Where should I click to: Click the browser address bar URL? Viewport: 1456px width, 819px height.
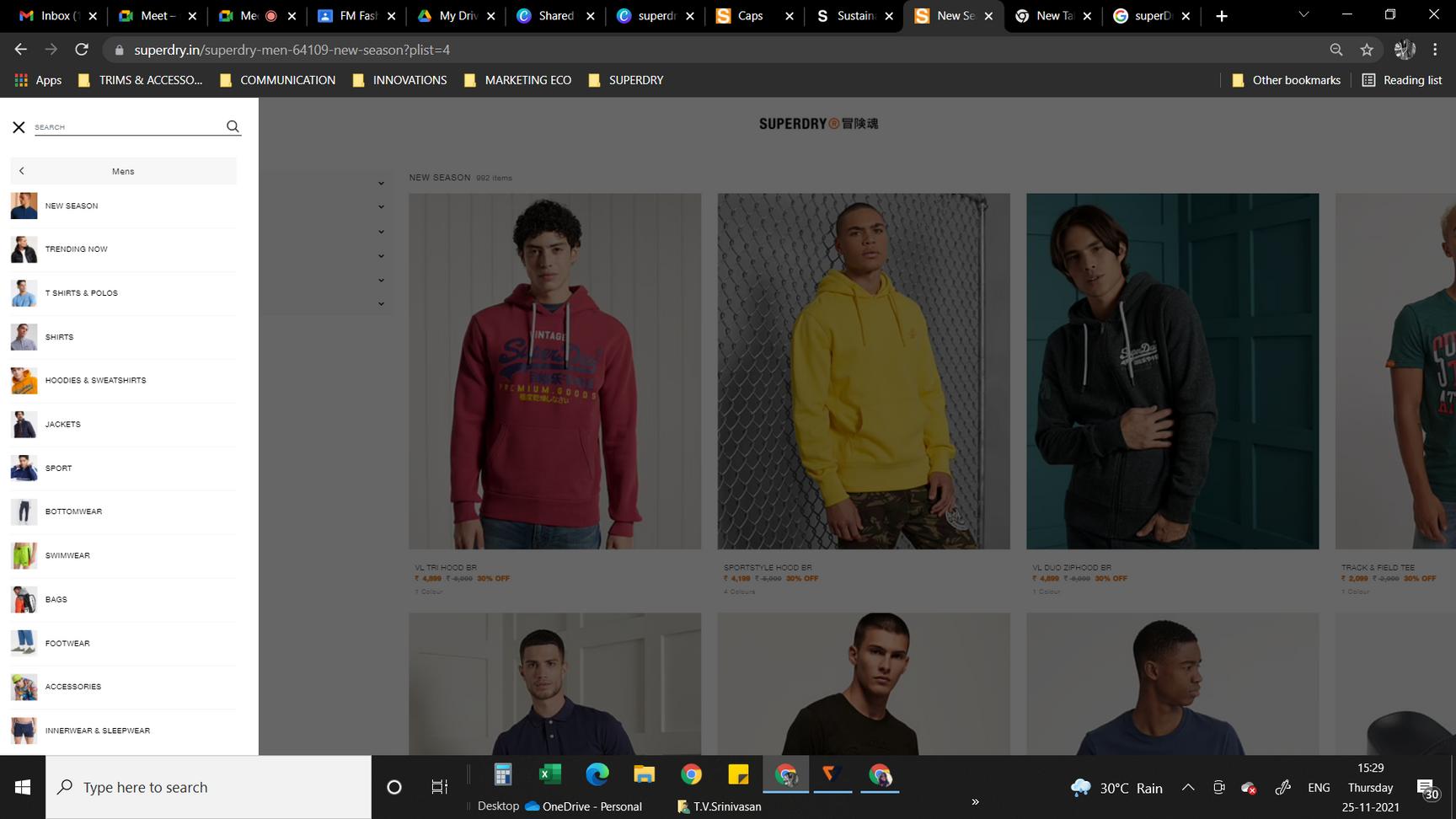292,50
